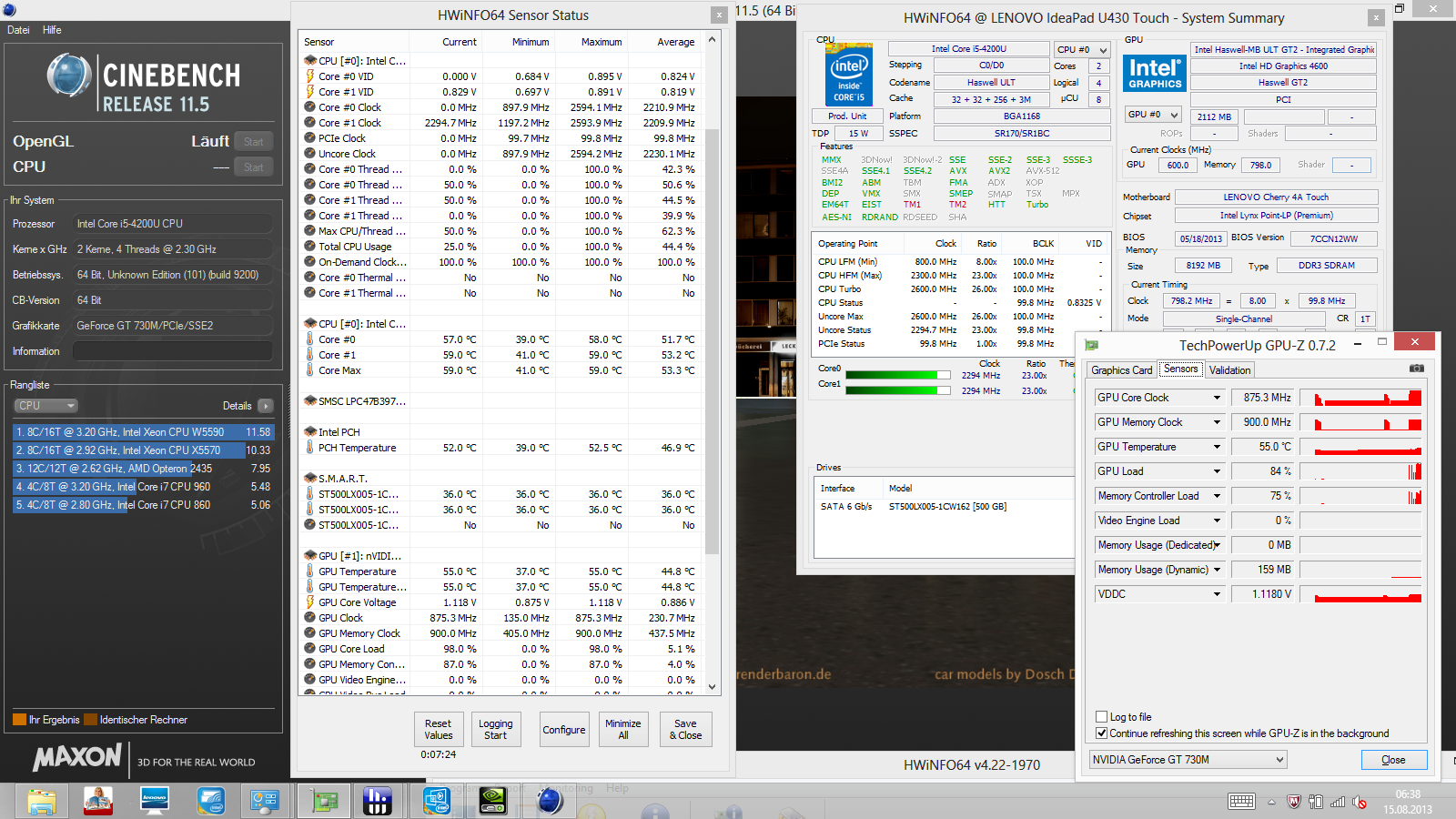Click the Information field in Cinebench

pos(173,351)
